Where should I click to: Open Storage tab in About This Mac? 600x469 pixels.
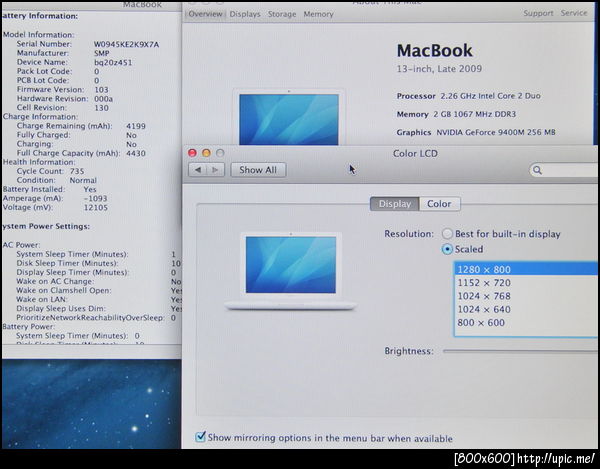(282, 14)
